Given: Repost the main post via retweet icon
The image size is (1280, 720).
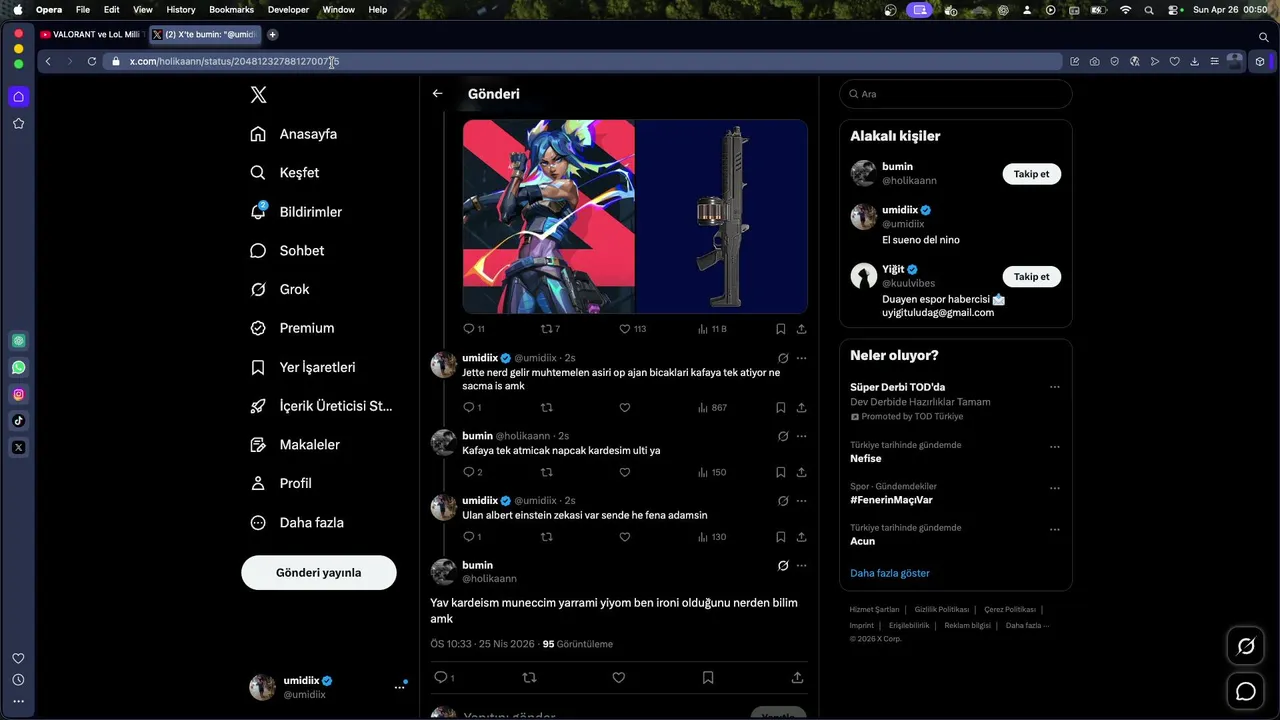Looking at the screenshot, I should (529, 677).
